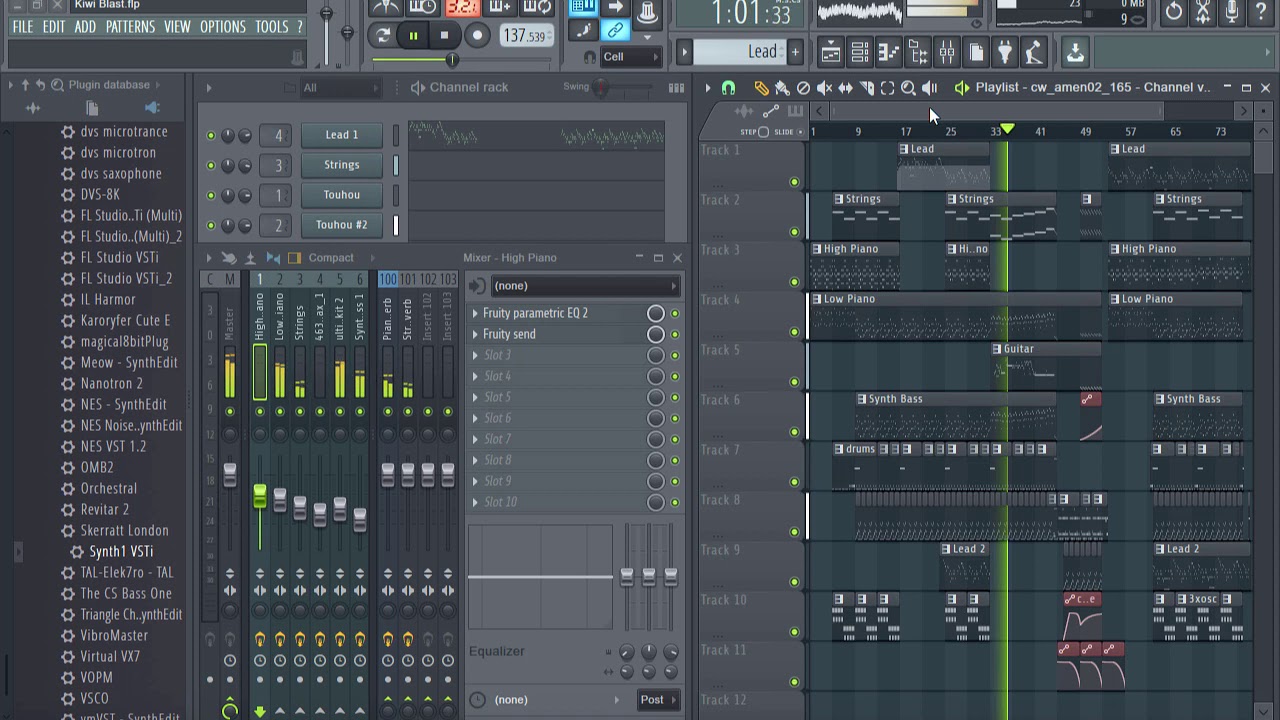
Task: Click the tempo tapper icon
Action: [x=1034, y=52]
